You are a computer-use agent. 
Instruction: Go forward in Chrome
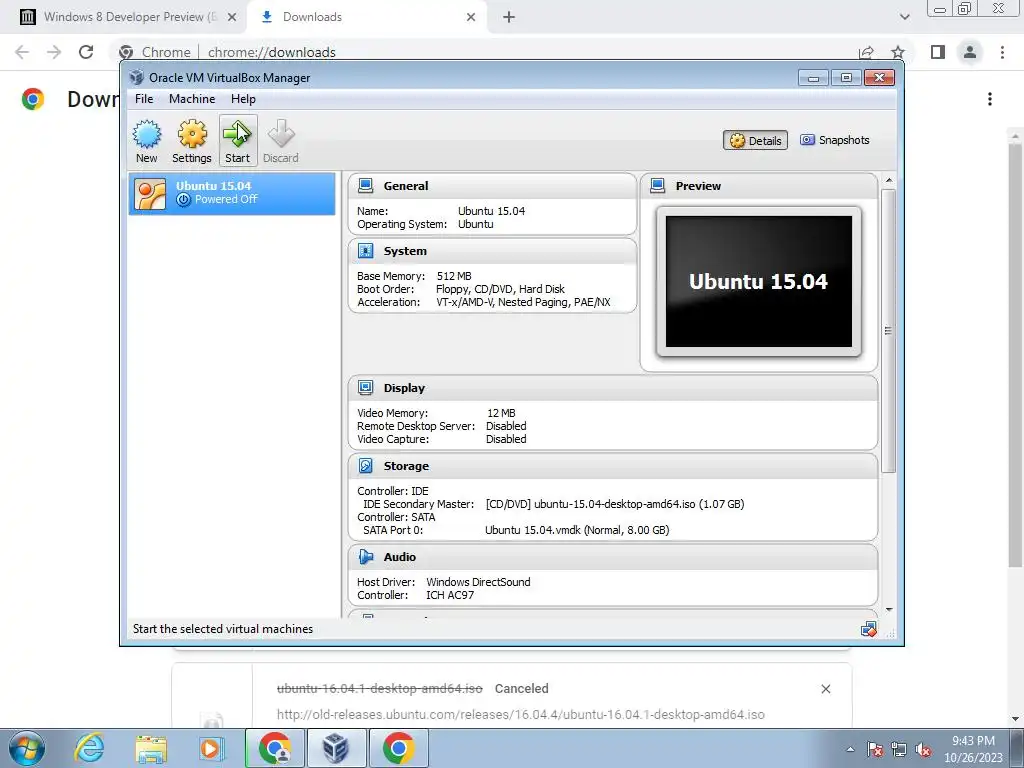point(54,52)
